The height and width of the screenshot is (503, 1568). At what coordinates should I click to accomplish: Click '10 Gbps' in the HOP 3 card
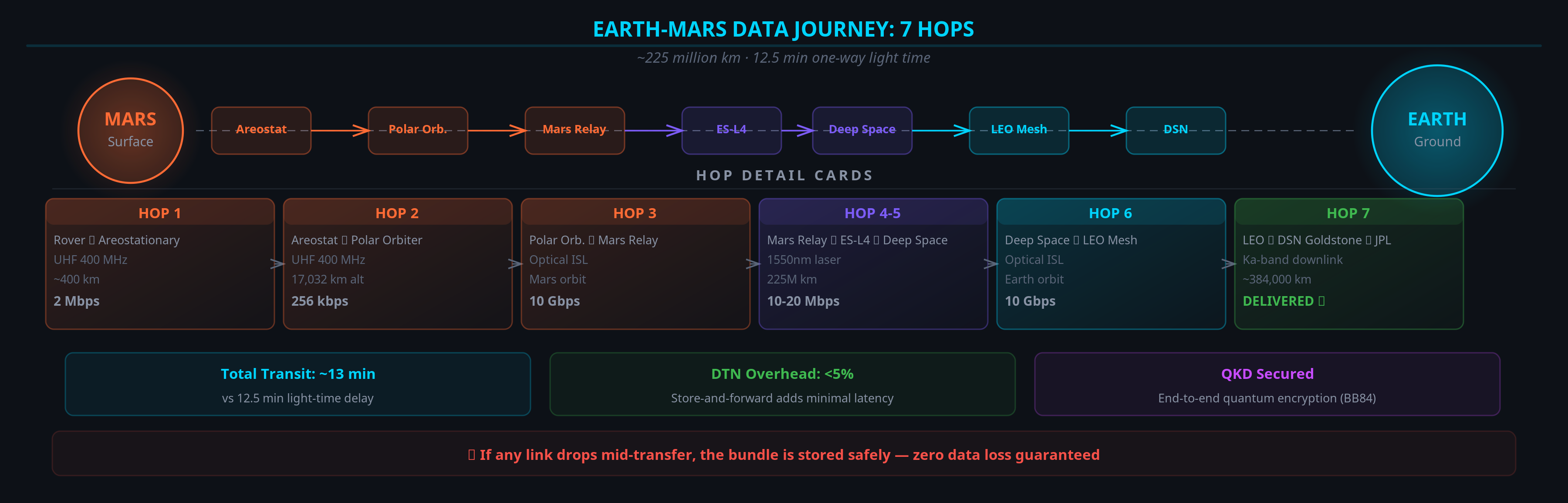554,301
